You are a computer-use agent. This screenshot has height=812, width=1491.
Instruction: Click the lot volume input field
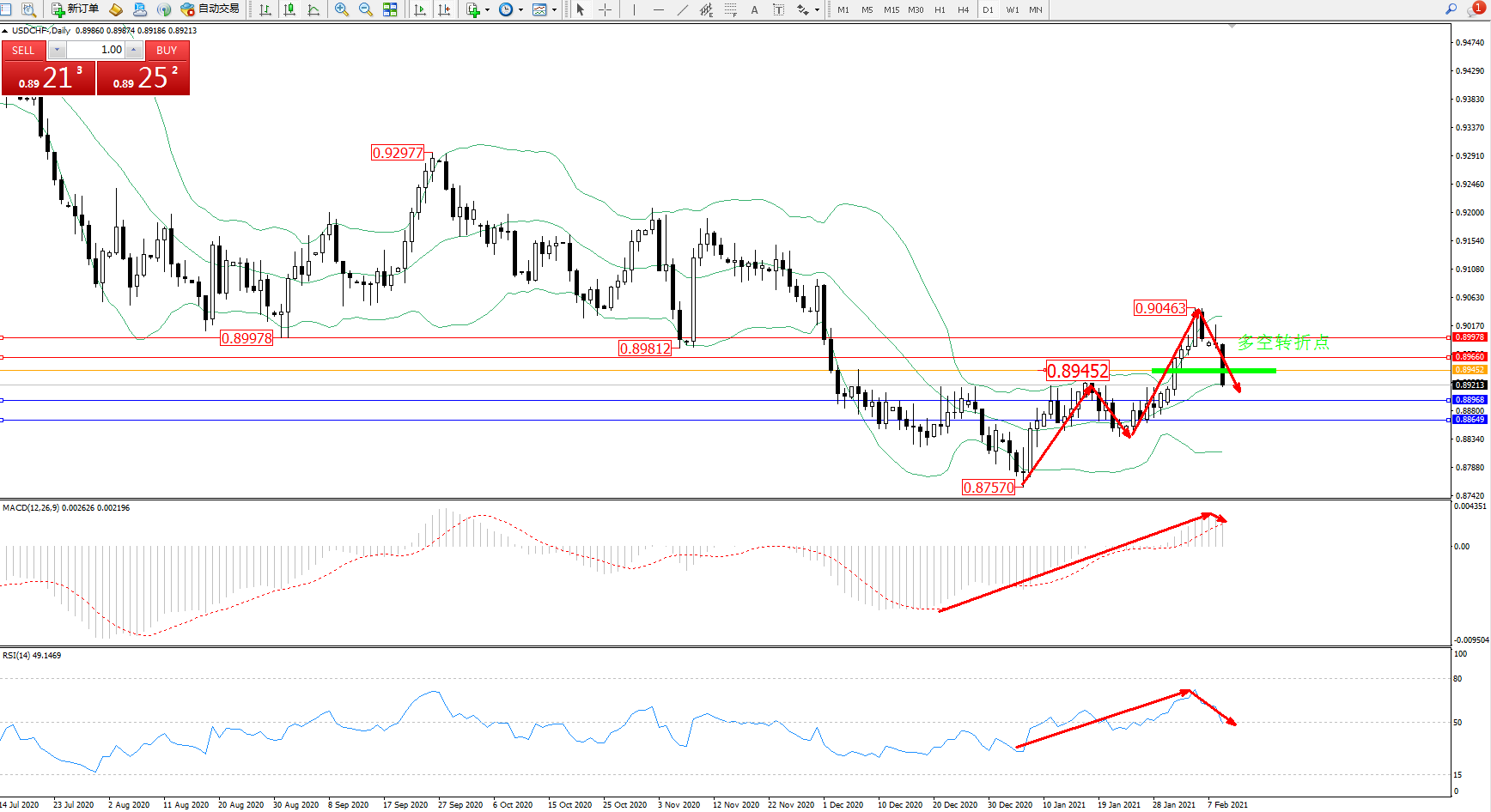95,50
